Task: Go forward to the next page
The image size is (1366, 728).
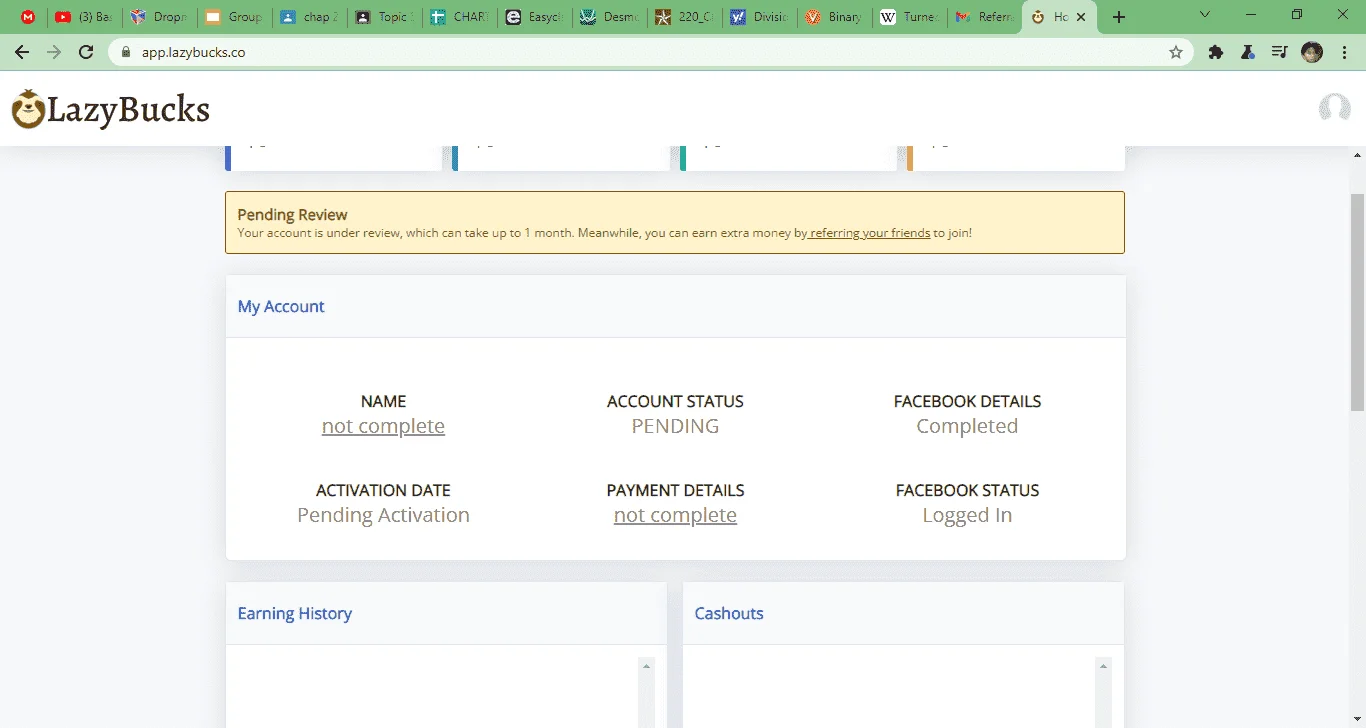Action: [54, 52]
